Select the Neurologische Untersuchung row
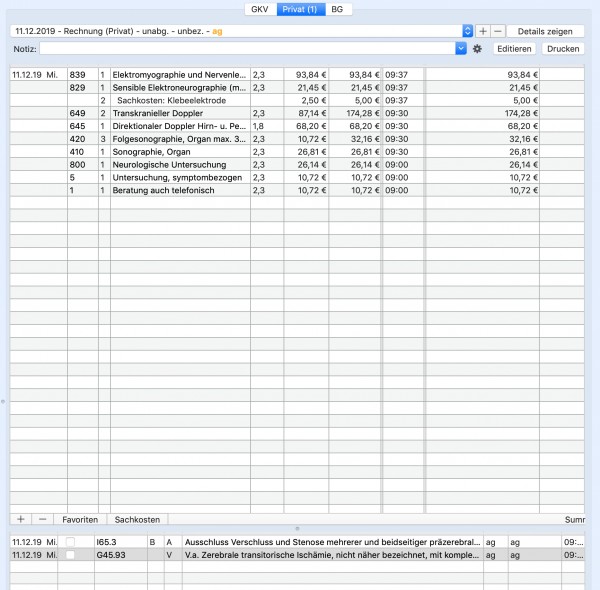The image size is (600, 590). [297, 165]
